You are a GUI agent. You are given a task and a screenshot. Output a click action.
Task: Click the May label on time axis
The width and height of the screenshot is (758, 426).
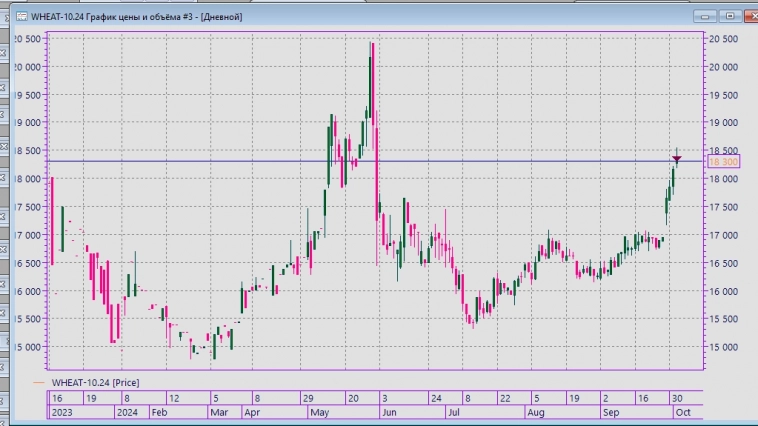point(320,411)
